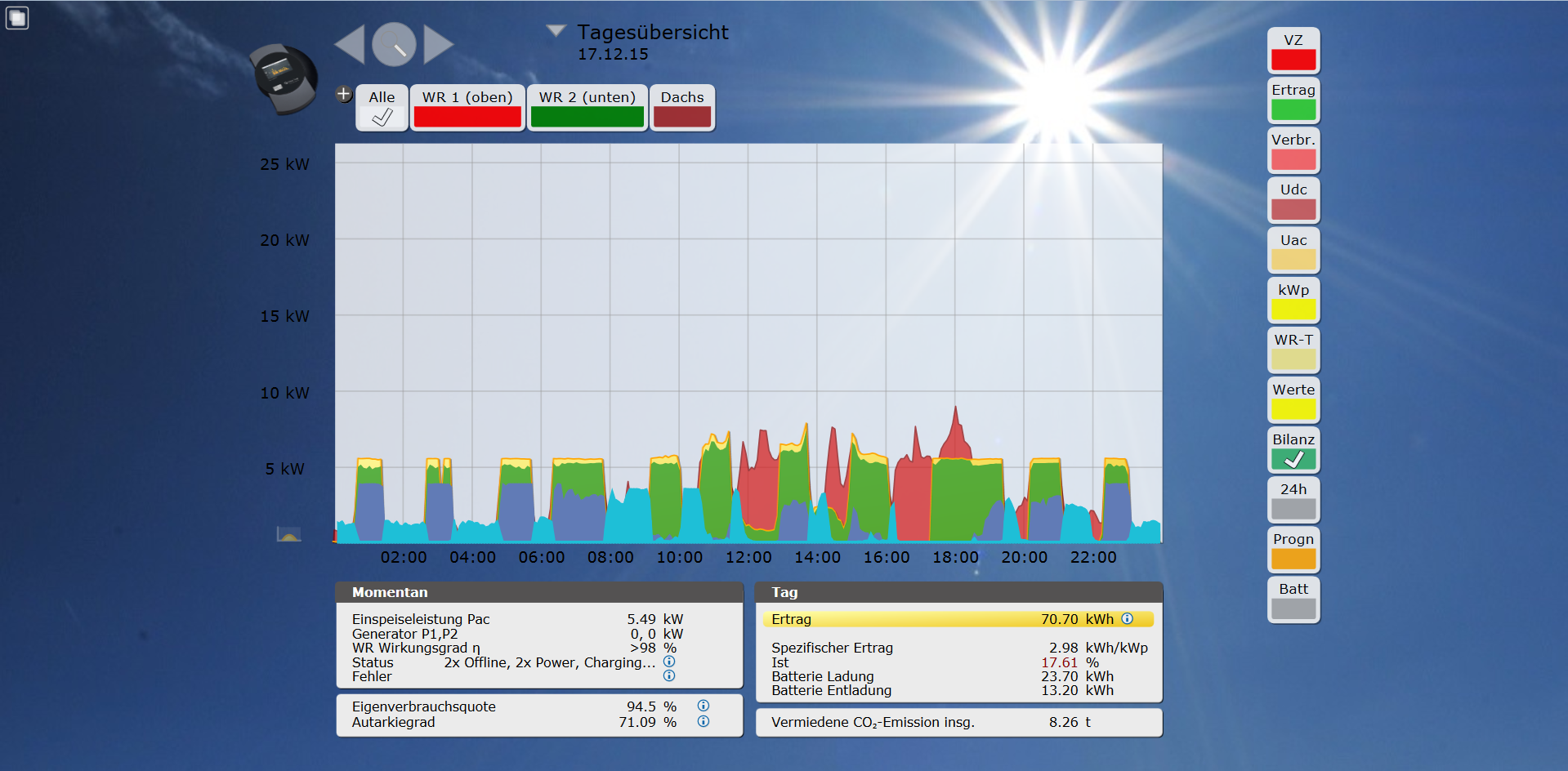This screenshot has width=1568, height=771.
Task: Show info for Autarkiegrad
Action: pos(704,721)
